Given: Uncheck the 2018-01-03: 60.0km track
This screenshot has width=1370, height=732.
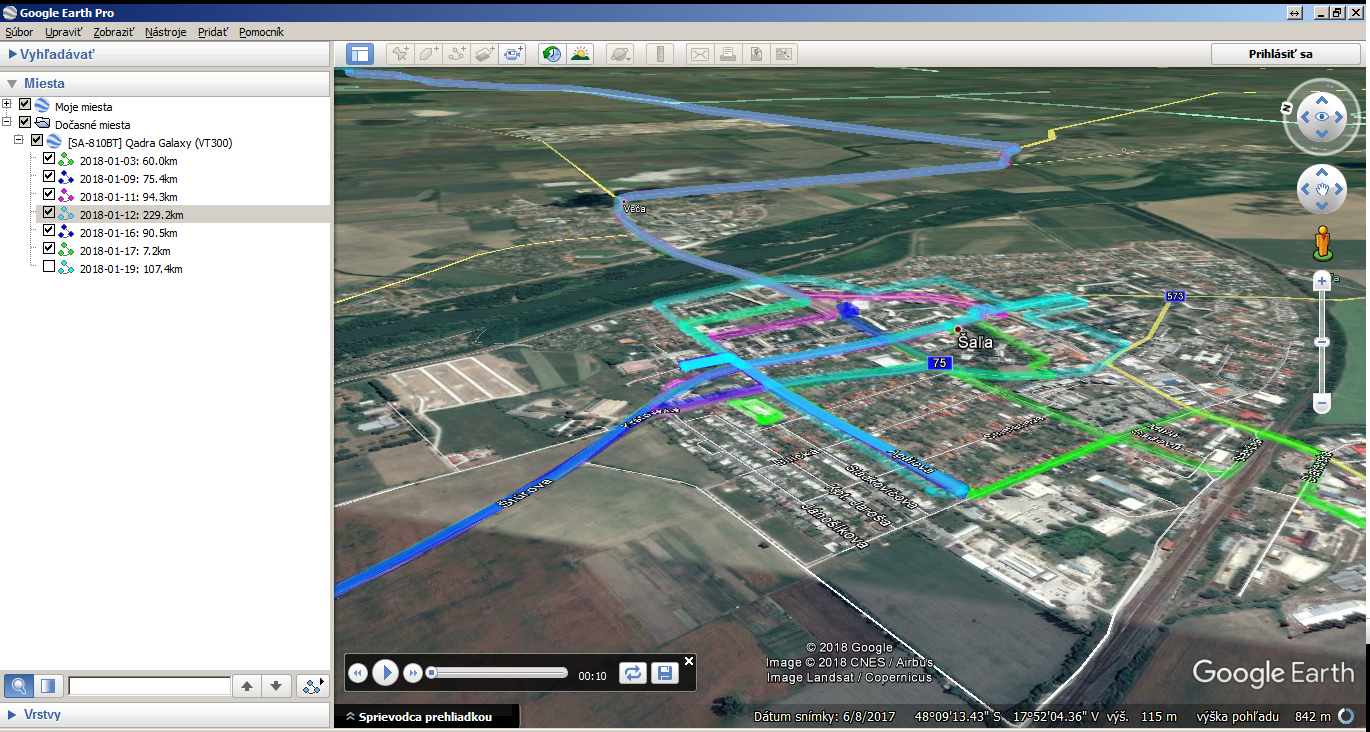Looking at the screenshot, I should [49, 160].
